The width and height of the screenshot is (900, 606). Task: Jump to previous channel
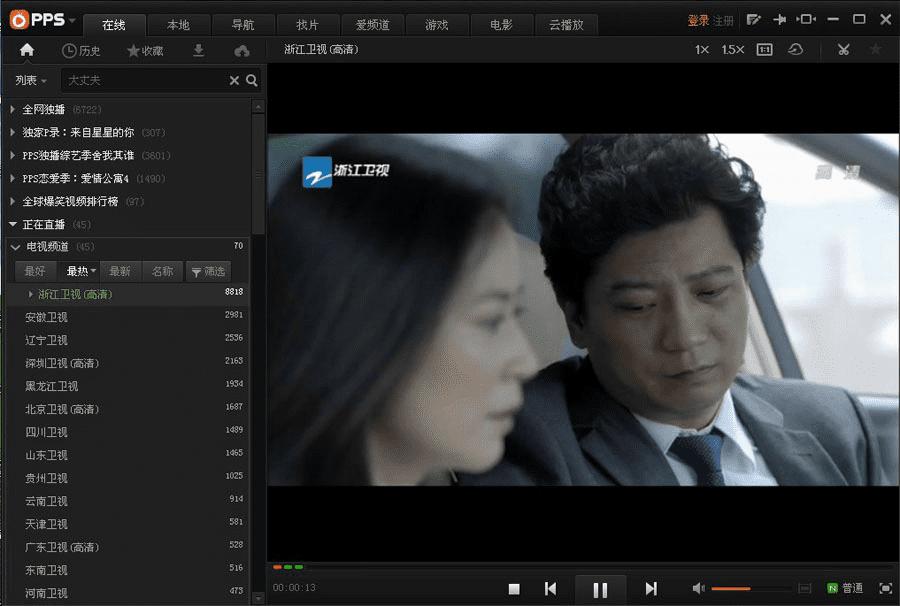pos(550,589)
